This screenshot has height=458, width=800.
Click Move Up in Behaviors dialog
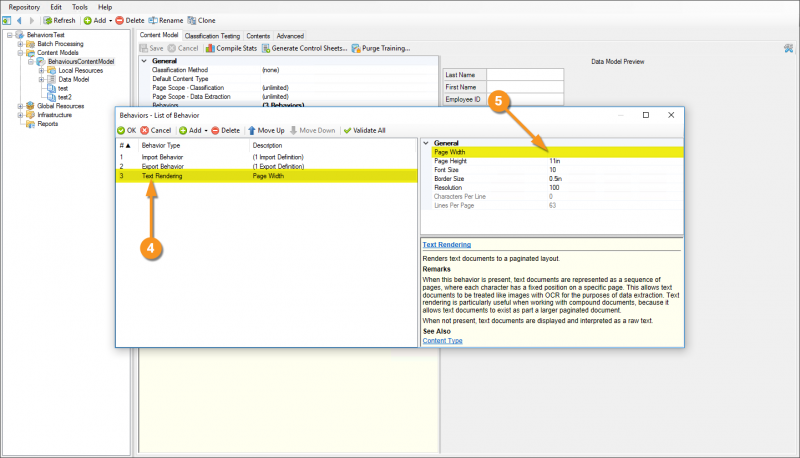click(266, 130)
